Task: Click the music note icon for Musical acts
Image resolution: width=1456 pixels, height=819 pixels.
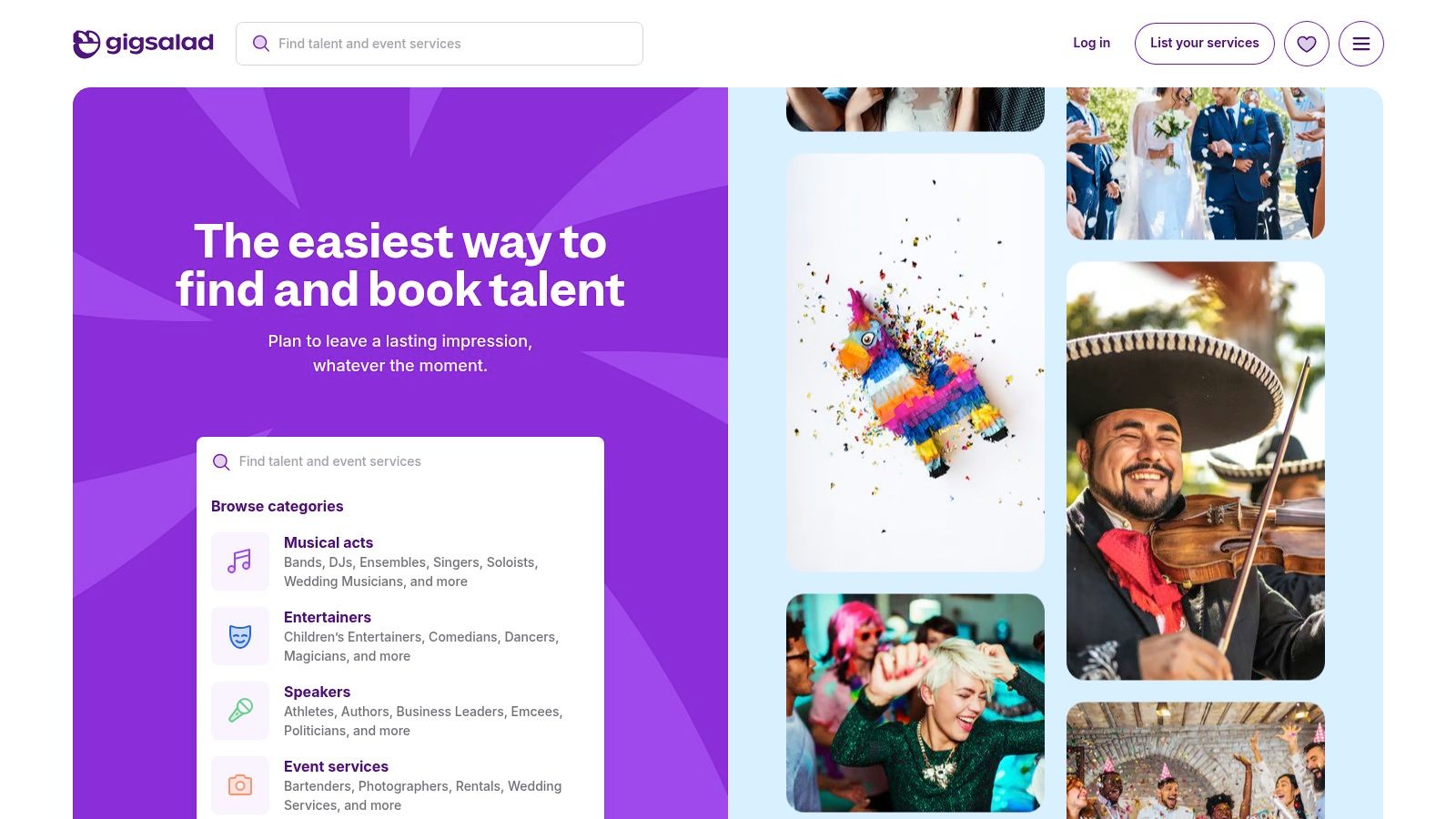Action: click(x=240, y=561)
